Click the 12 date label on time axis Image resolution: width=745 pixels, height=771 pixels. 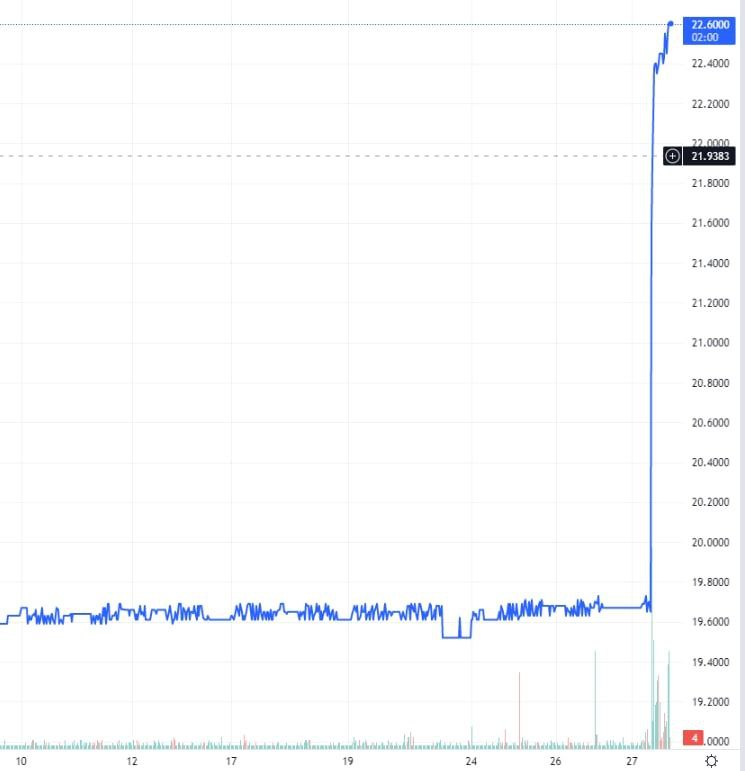point(132,761)
